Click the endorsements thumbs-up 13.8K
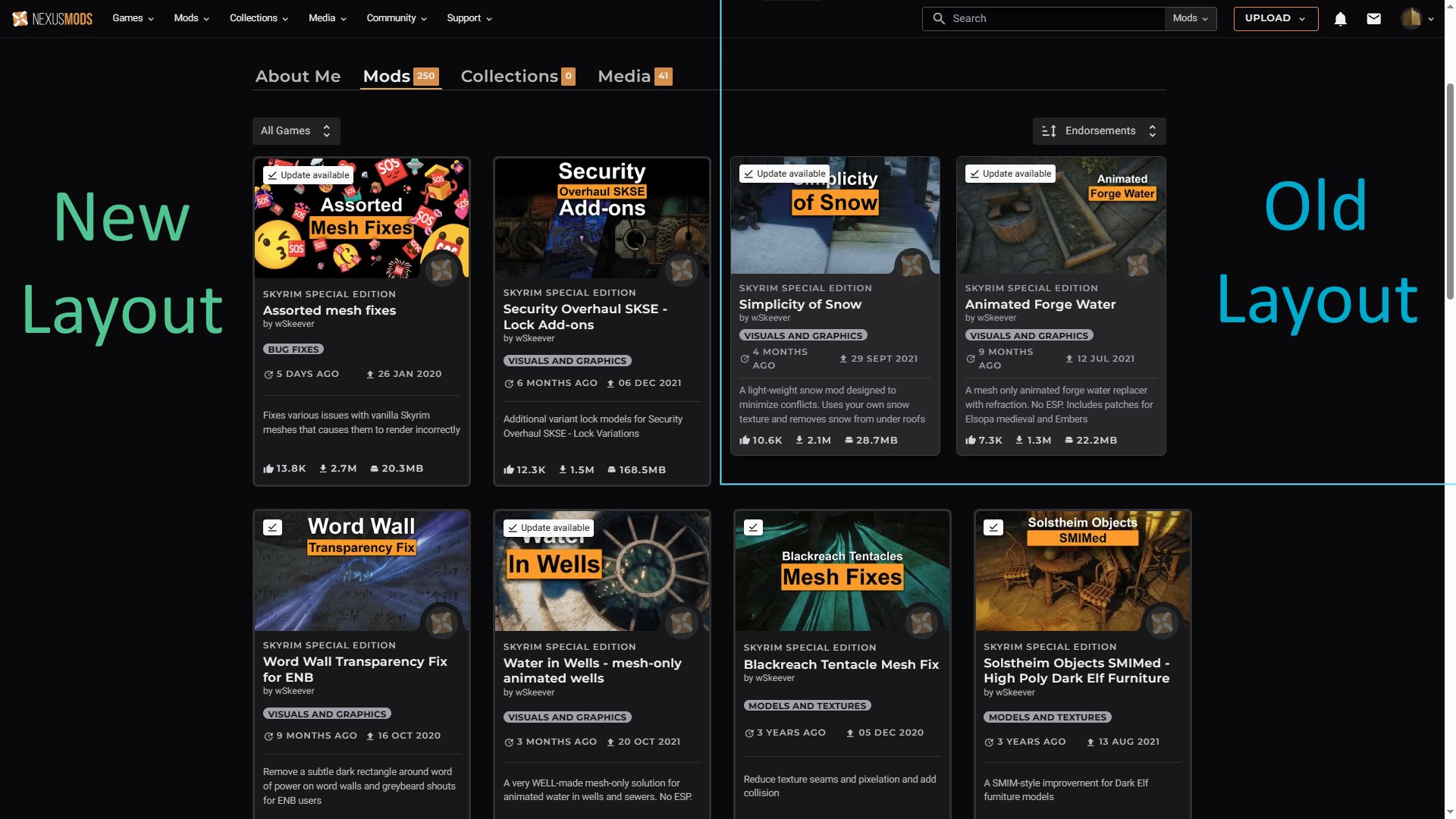 pos(268,469)
